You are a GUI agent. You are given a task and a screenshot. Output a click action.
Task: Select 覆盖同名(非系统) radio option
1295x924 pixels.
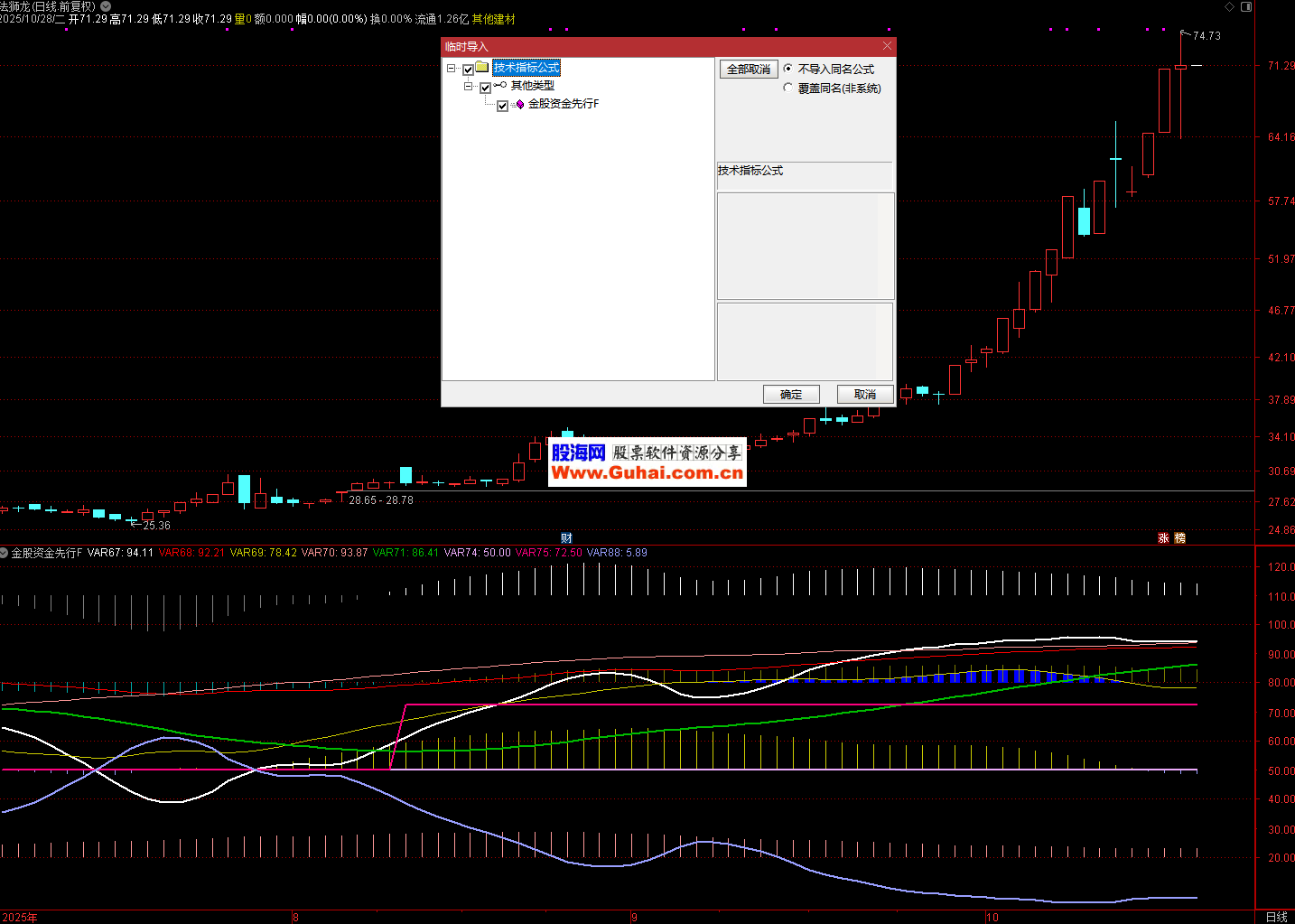(788, 88)
